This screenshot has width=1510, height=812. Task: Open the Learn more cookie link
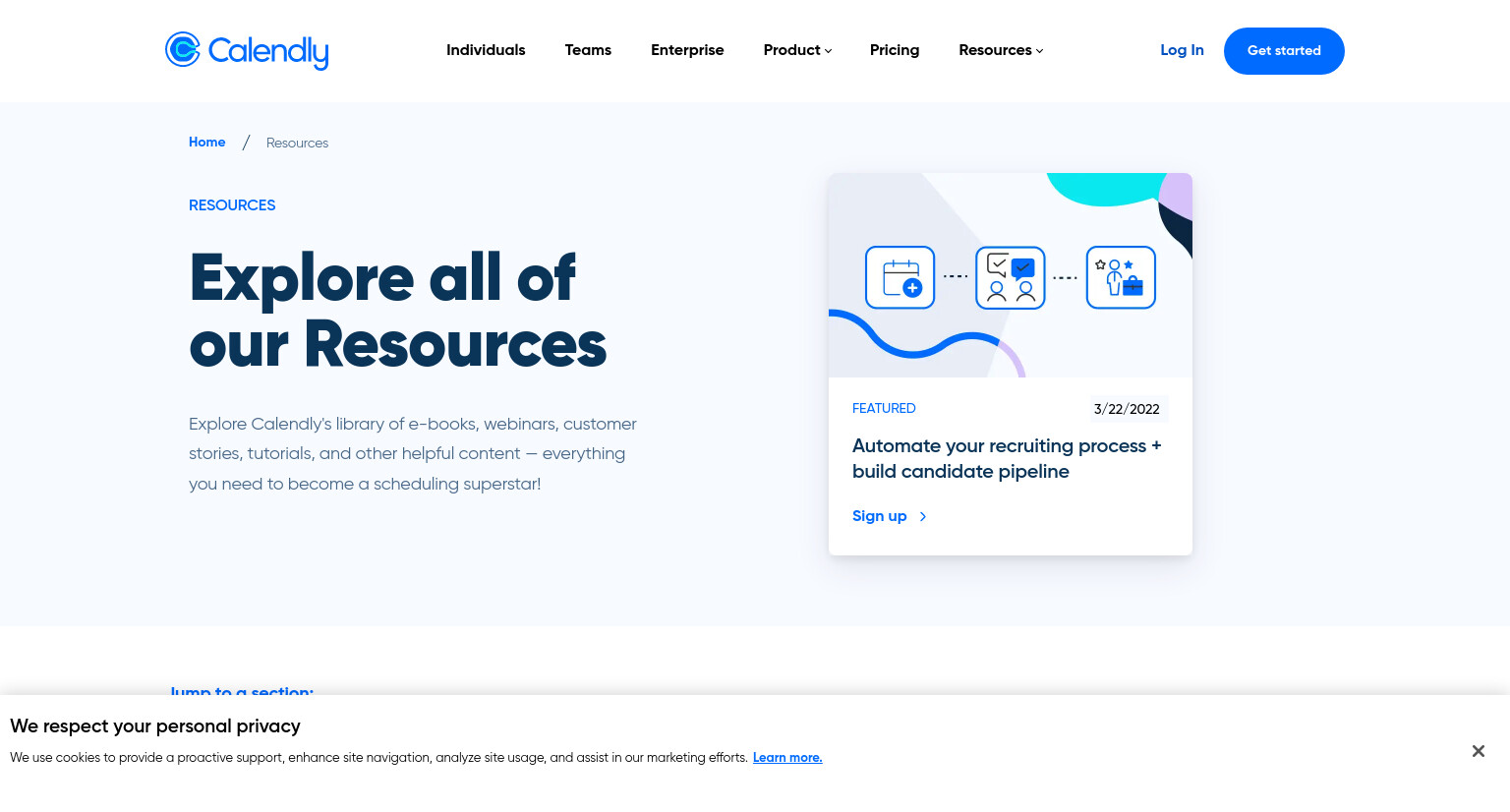coord(787,758)
